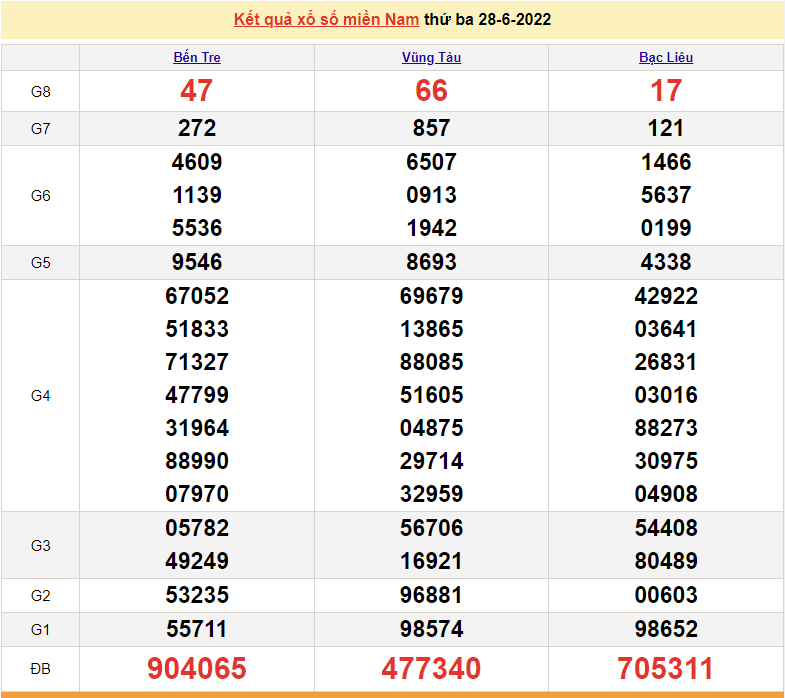Image resolution: width=785 pixels, height=698 pixels.
Task: Select Vũng Tàu special prize number 477340
Action: coord(431,669)
